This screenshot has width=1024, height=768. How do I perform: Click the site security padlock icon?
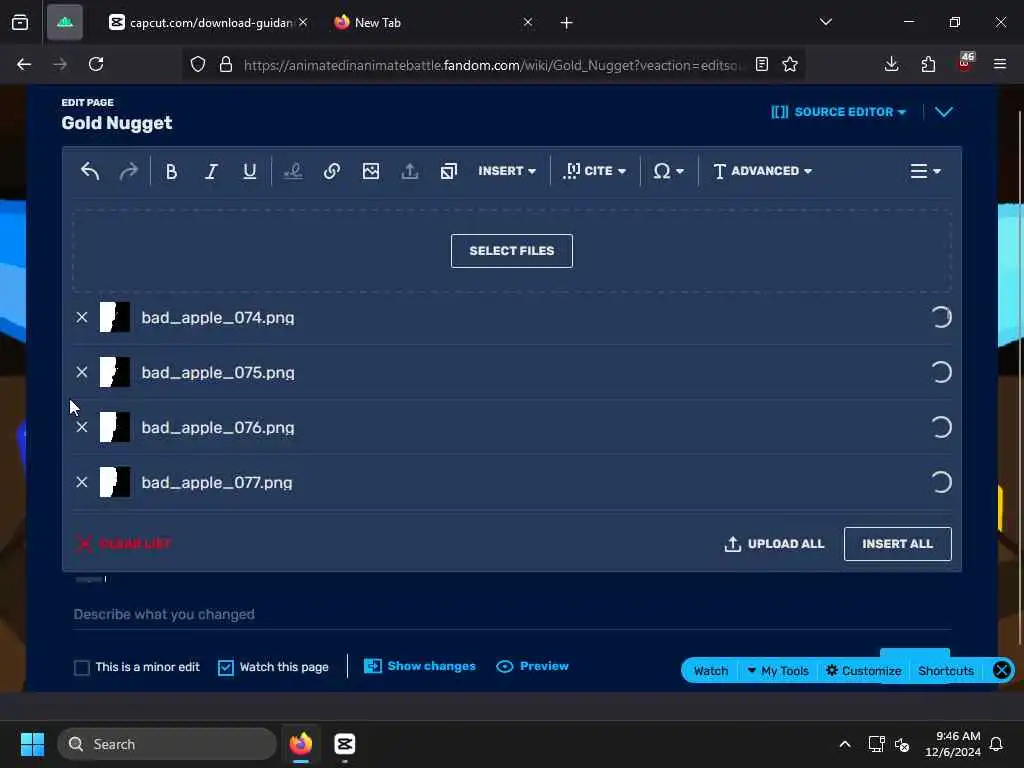coord(225,64)
